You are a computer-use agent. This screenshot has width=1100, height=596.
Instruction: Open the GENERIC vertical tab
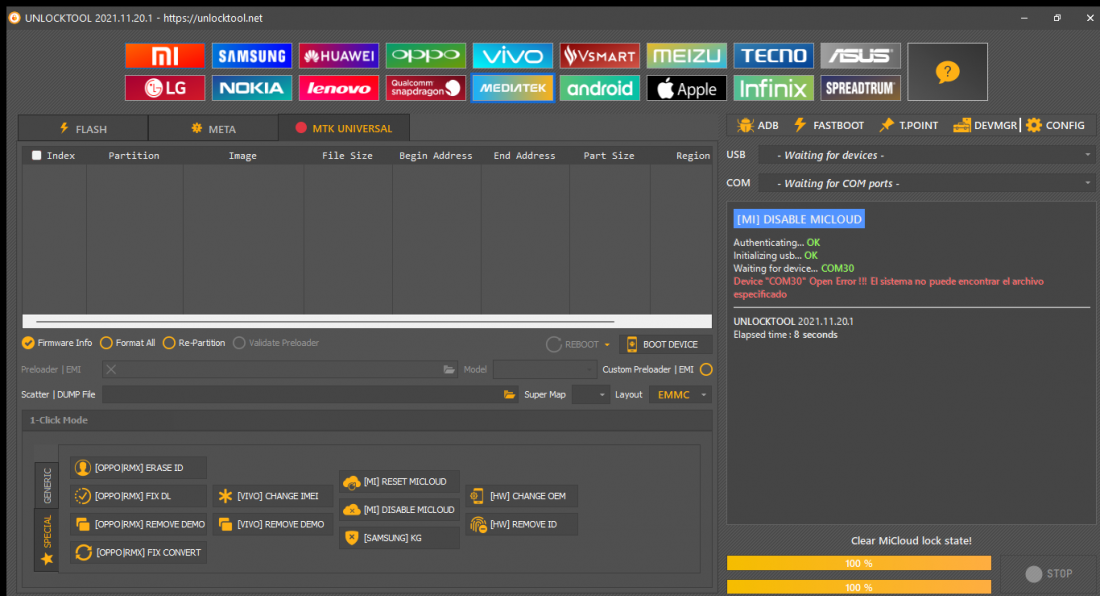click(x=47, y=485)
